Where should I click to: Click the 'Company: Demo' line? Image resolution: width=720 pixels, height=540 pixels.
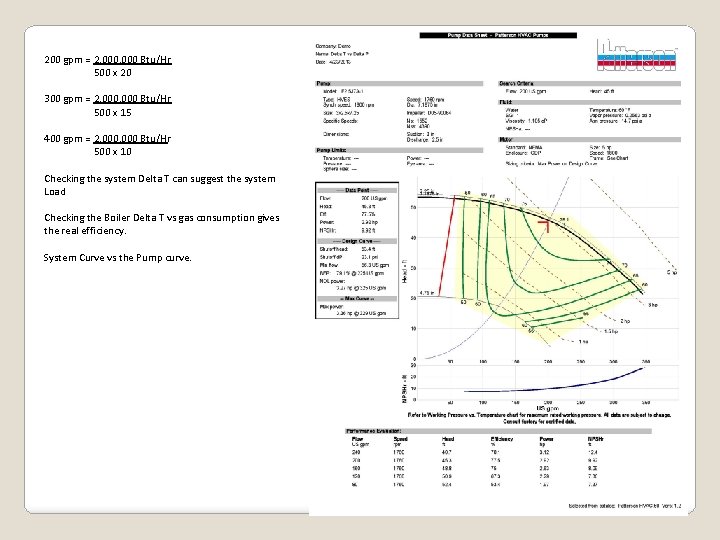pos(333,46)
